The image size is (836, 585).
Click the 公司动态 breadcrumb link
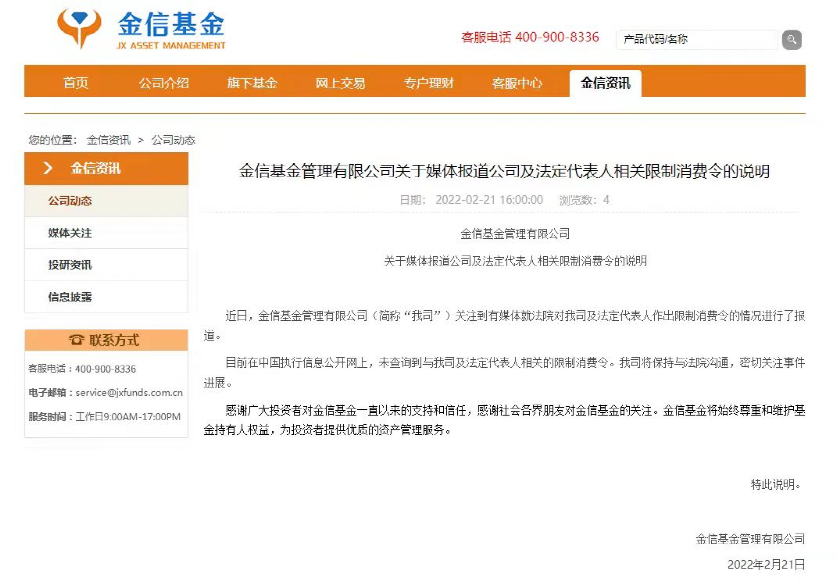pyautogui.click(x=173, y=140)
